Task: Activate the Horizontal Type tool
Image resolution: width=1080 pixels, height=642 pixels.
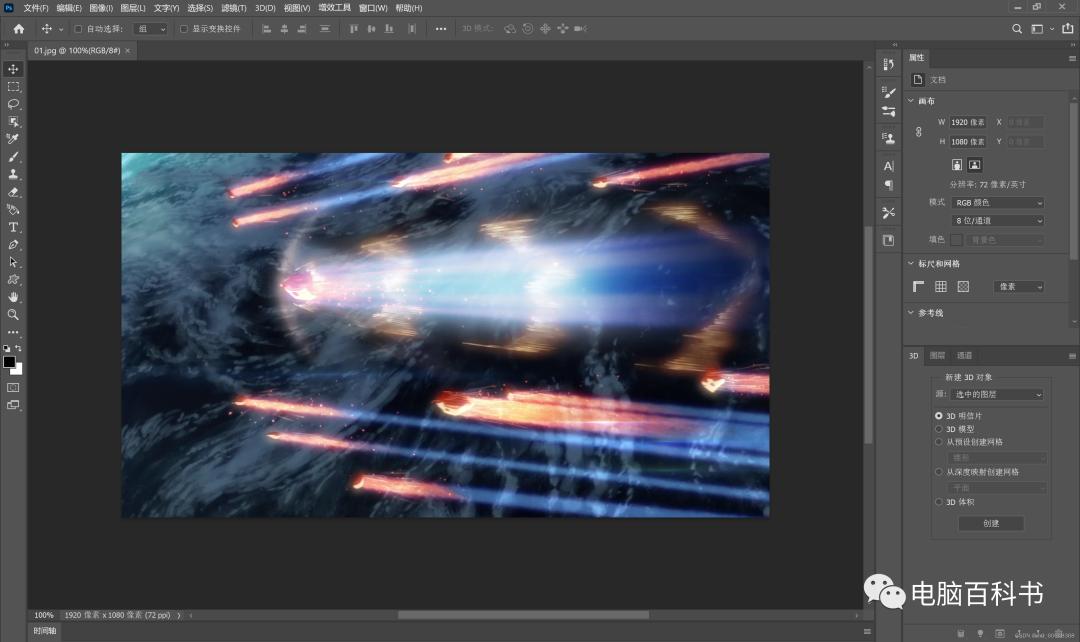Action: (14, 227)
